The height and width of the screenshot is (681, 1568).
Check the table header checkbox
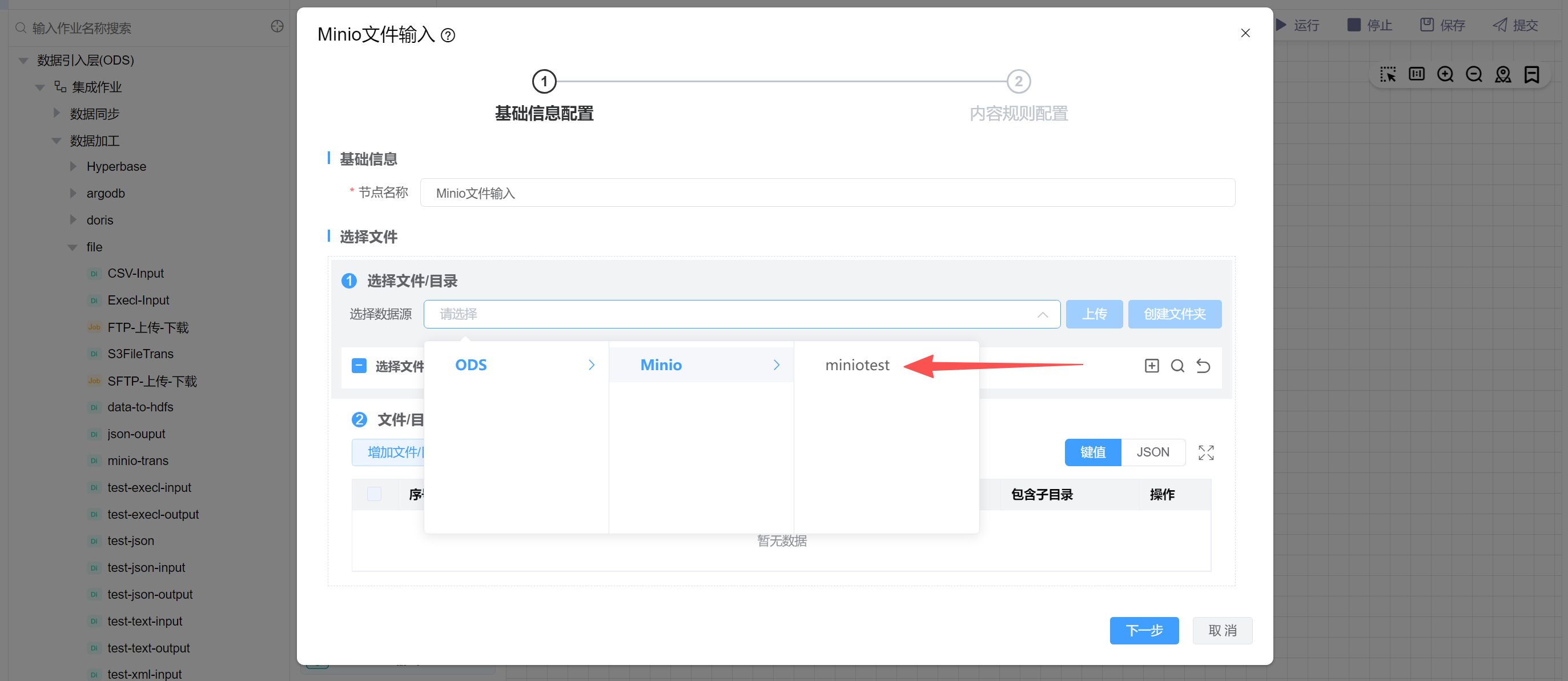click(375, 494)
